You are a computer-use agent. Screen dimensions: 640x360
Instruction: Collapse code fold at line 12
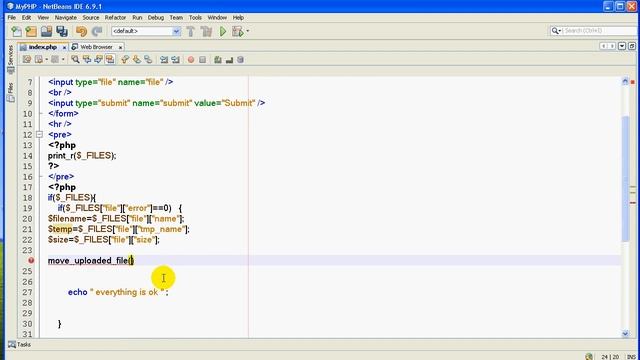(39, 134)
